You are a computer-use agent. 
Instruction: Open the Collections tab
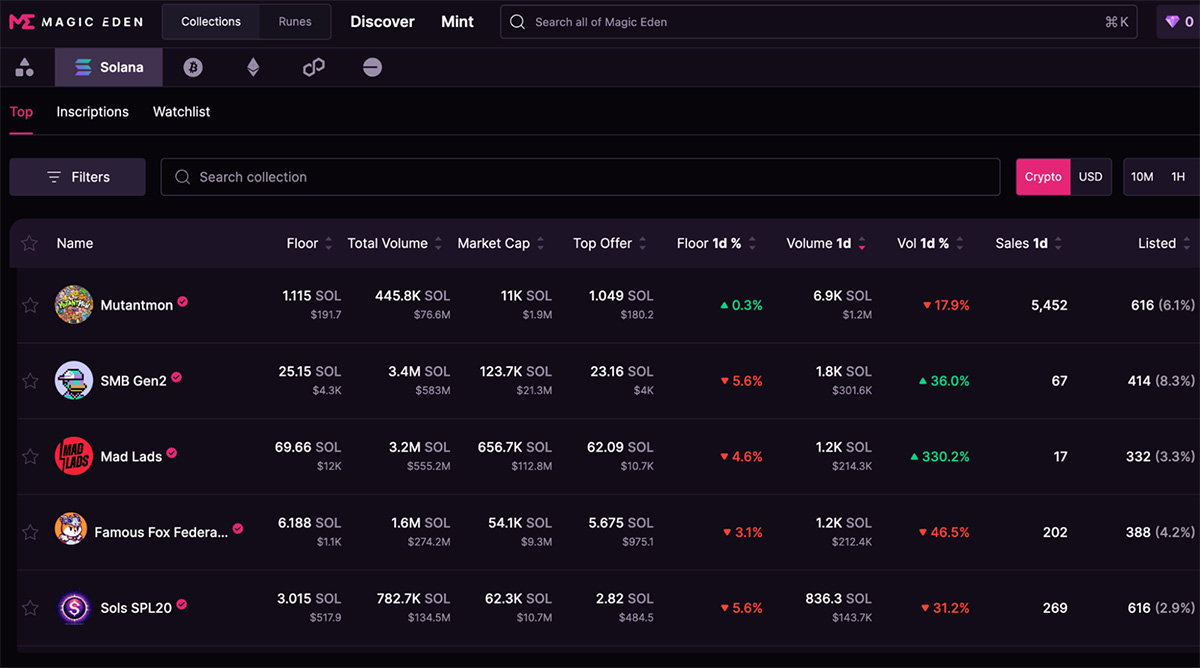click(211, 22)
